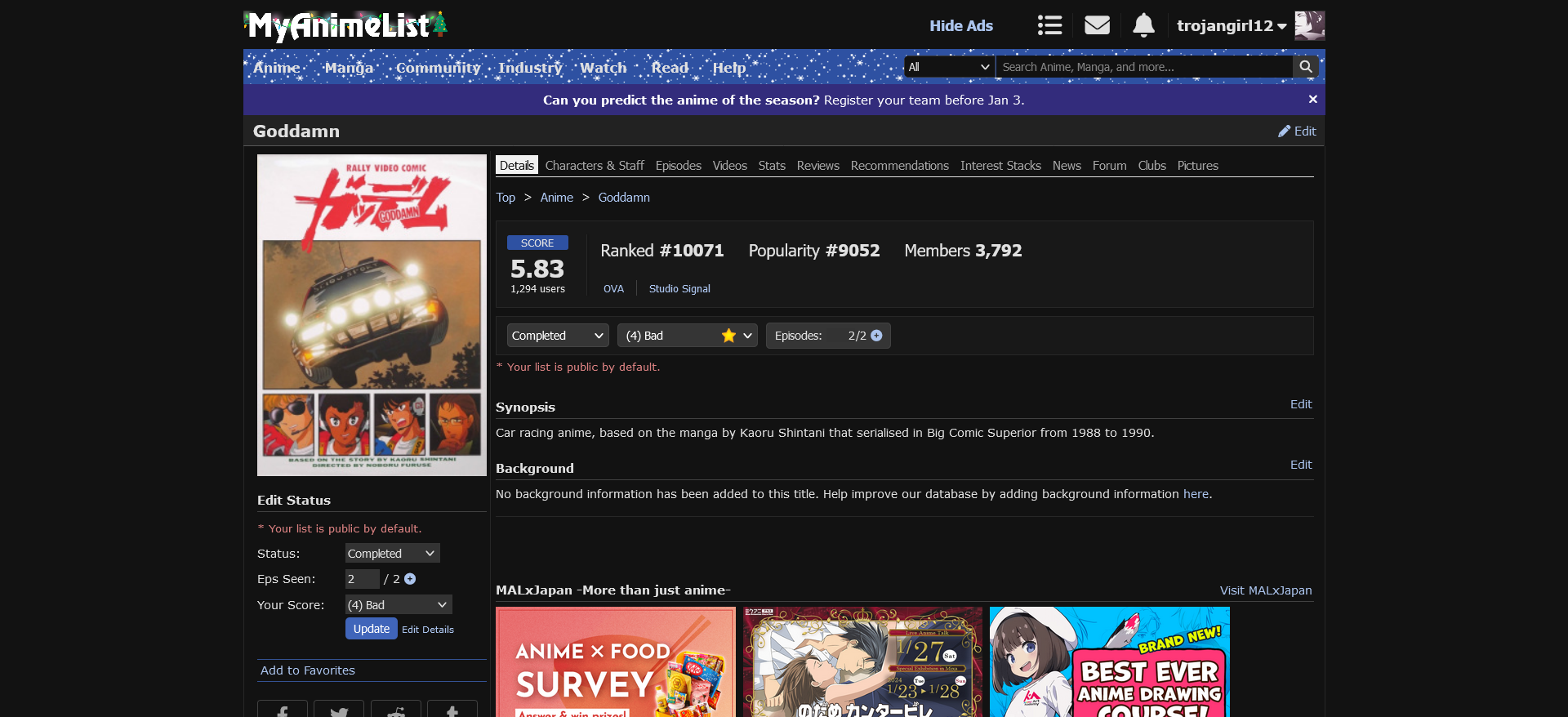Switch to the Forum tab
1568x717 pixels.
tap(1110, 166)
